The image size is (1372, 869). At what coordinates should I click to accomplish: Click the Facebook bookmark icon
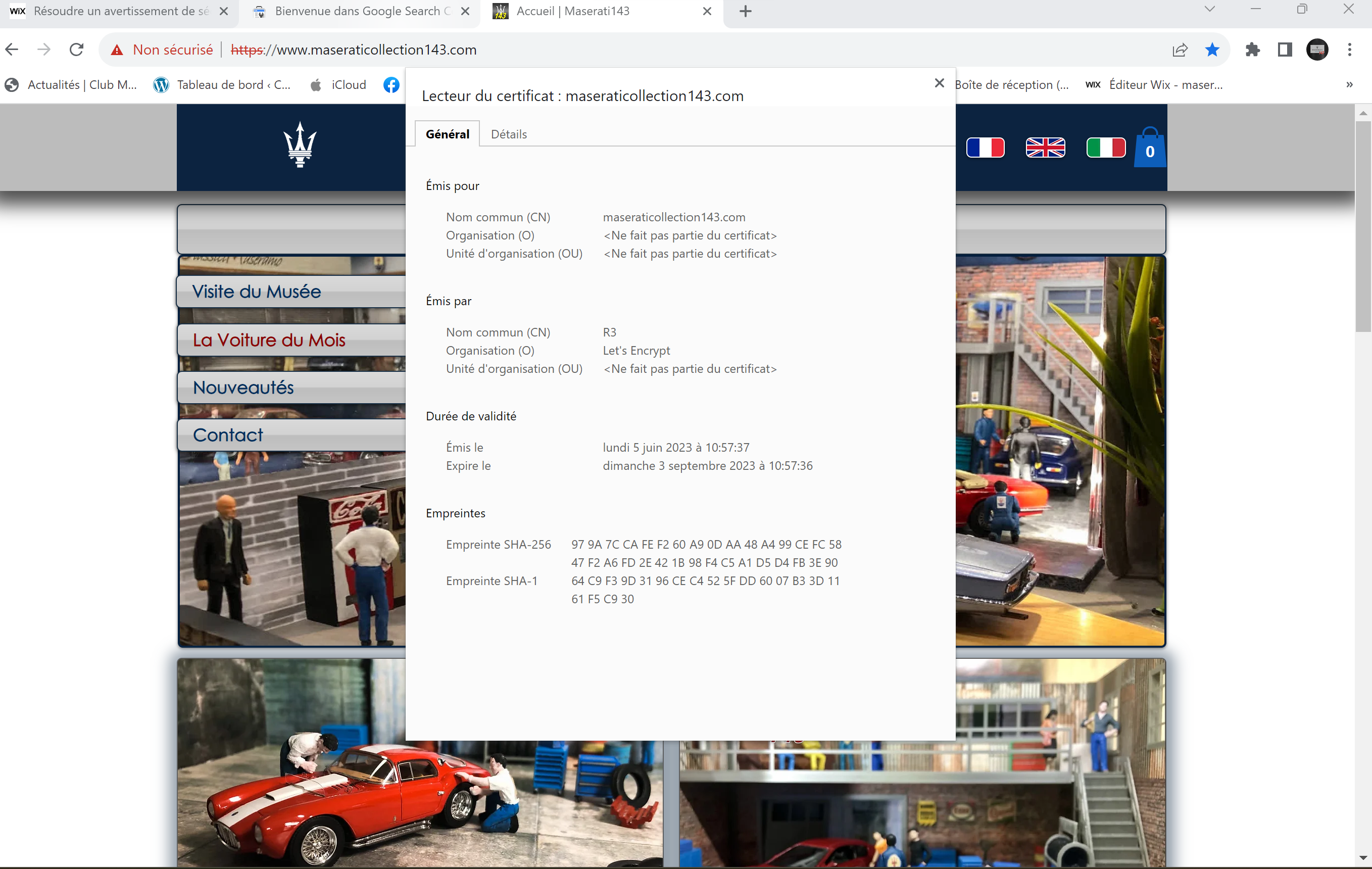tap(391, 85)
